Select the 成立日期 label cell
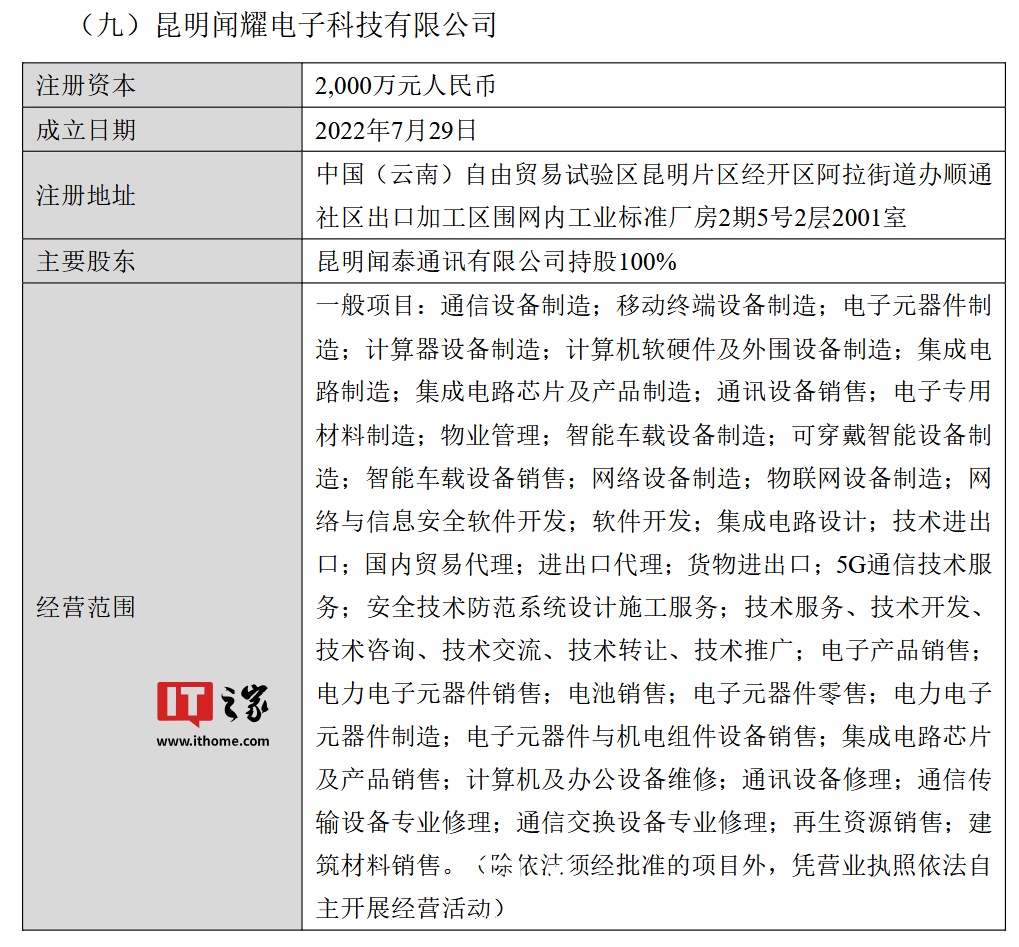Screen dimensions: 1019x947 pyautogui.click(x=162, y=129)
